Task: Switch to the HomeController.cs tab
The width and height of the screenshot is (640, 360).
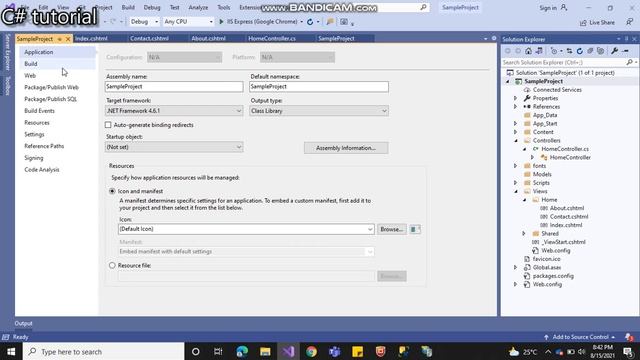Action: (272, 38)
